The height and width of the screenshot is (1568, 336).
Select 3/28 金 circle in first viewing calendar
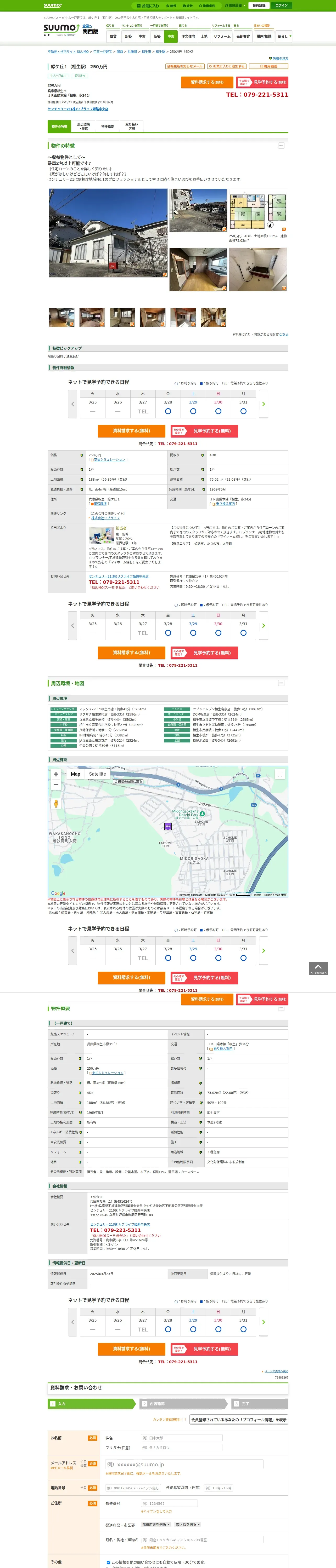168,412
